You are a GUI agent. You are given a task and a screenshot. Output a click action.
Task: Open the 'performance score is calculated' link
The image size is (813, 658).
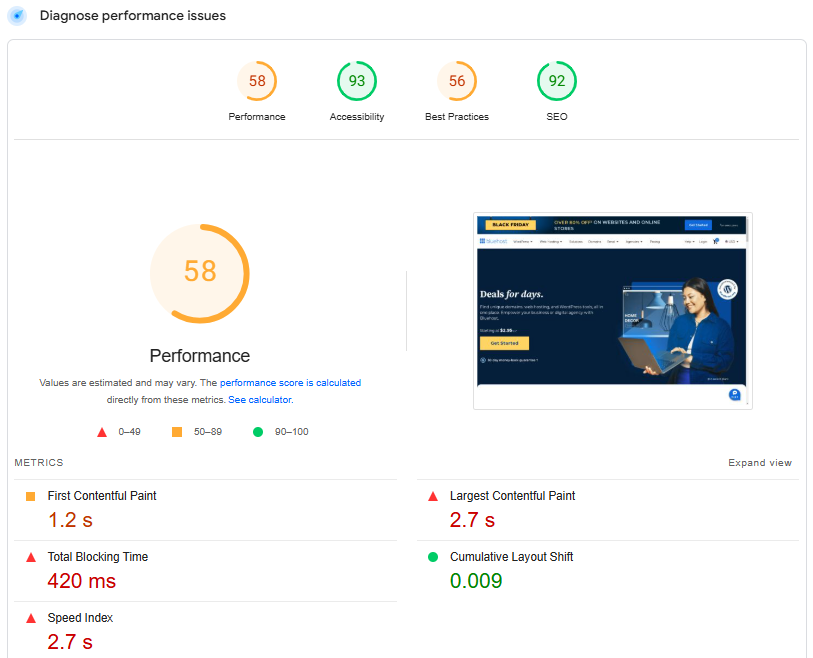coord(290,383)
